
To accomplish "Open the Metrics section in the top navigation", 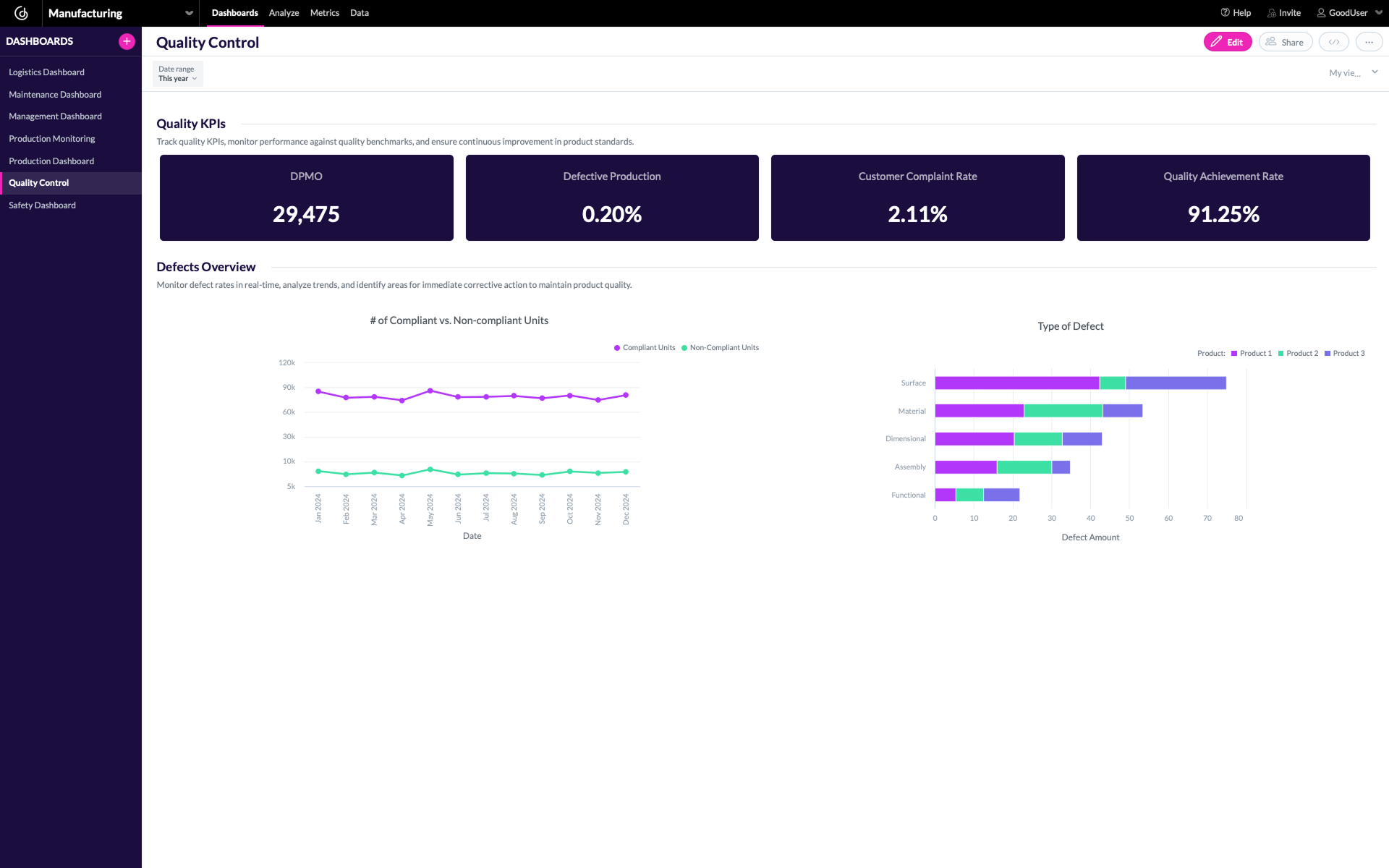I will click(324, 13).
